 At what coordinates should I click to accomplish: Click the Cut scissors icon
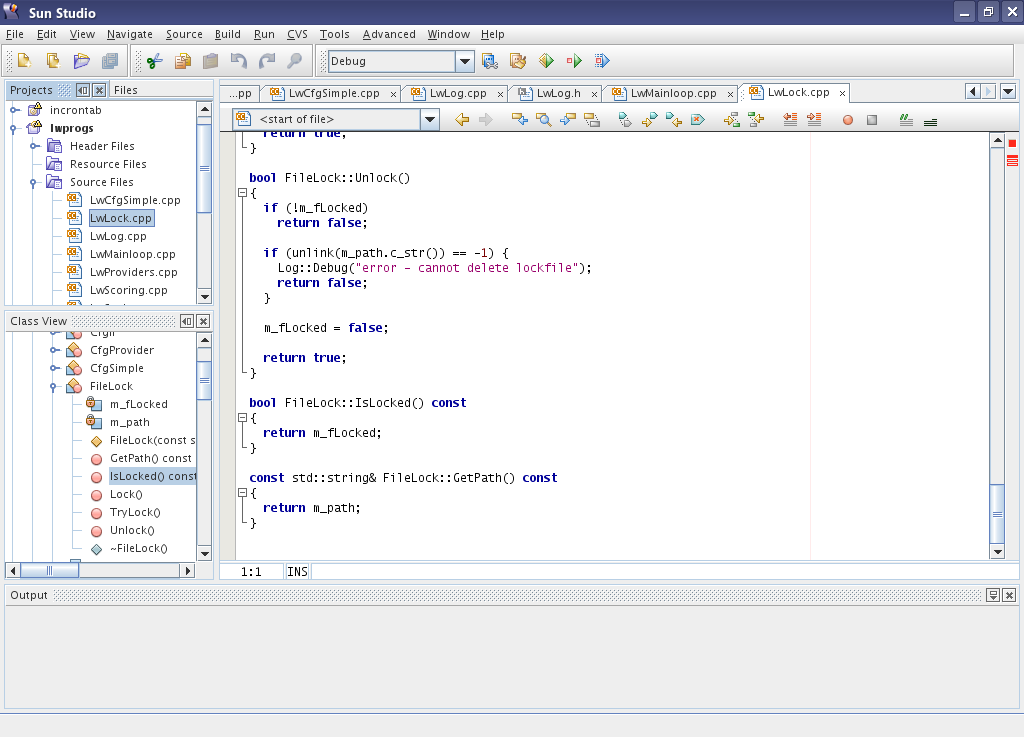tap(154, 61)
